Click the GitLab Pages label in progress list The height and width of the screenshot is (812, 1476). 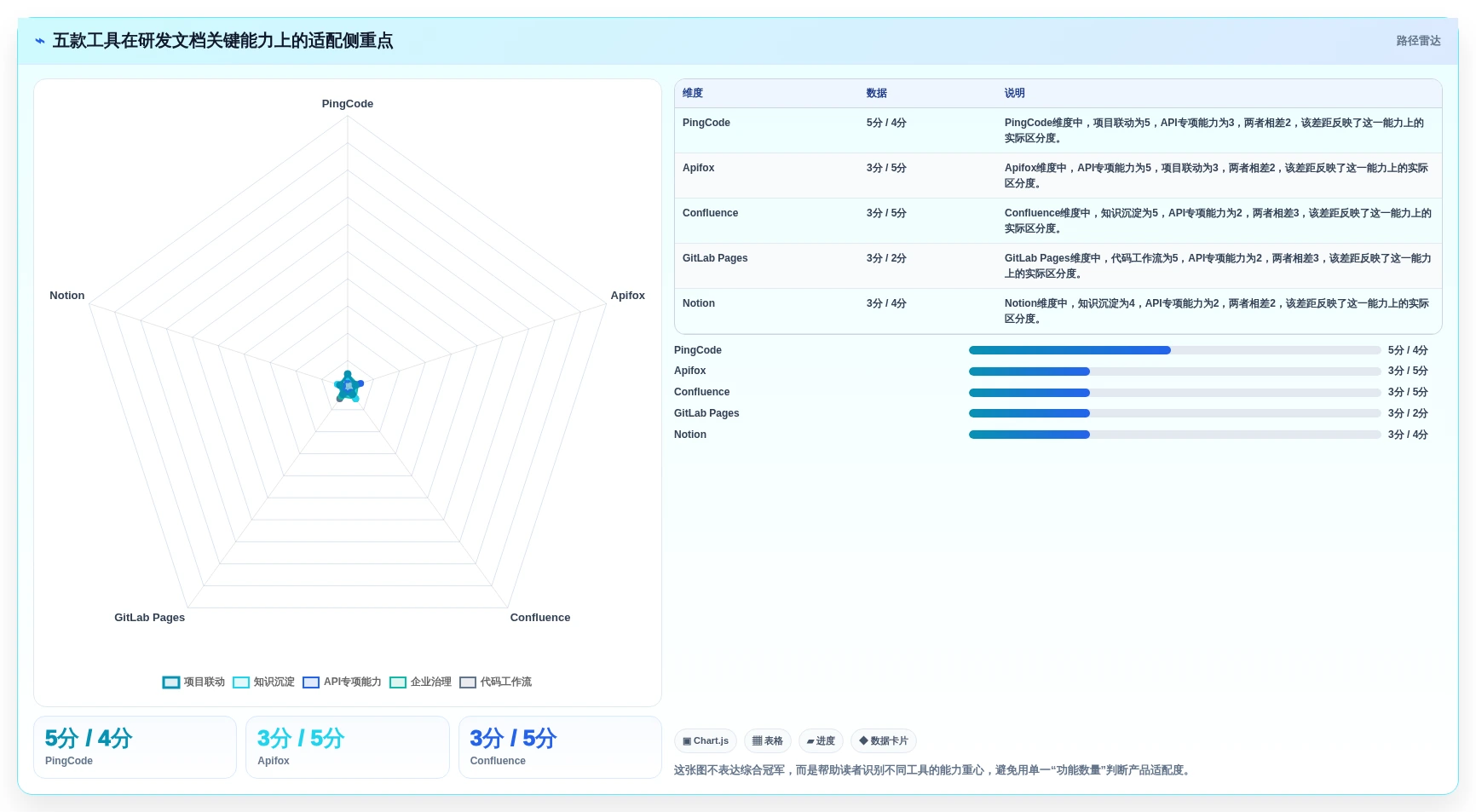[706, 413]
